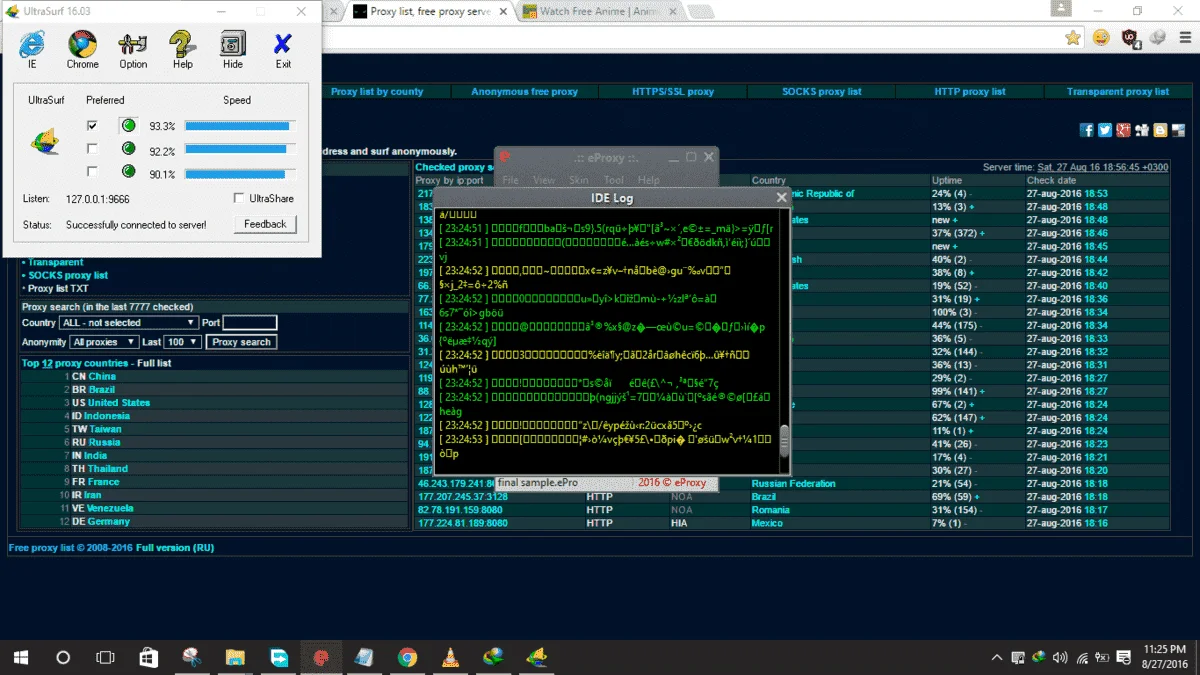Uncheck the preferred 93.3% server checkbox
The width and height of the screenshot is (1200, 675).
click(92, 126)
